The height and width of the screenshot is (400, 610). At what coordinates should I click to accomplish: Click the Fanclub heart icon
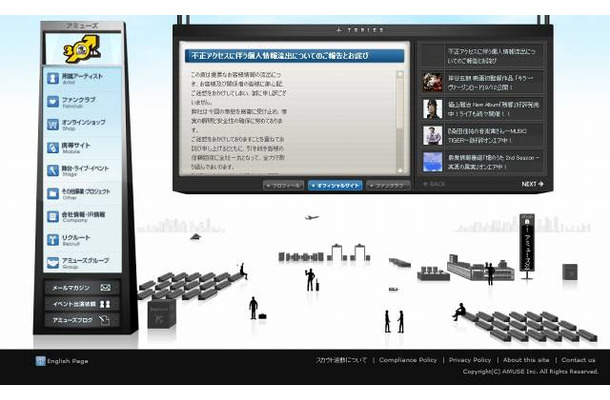pyautogui.click(x=53, y=102)
